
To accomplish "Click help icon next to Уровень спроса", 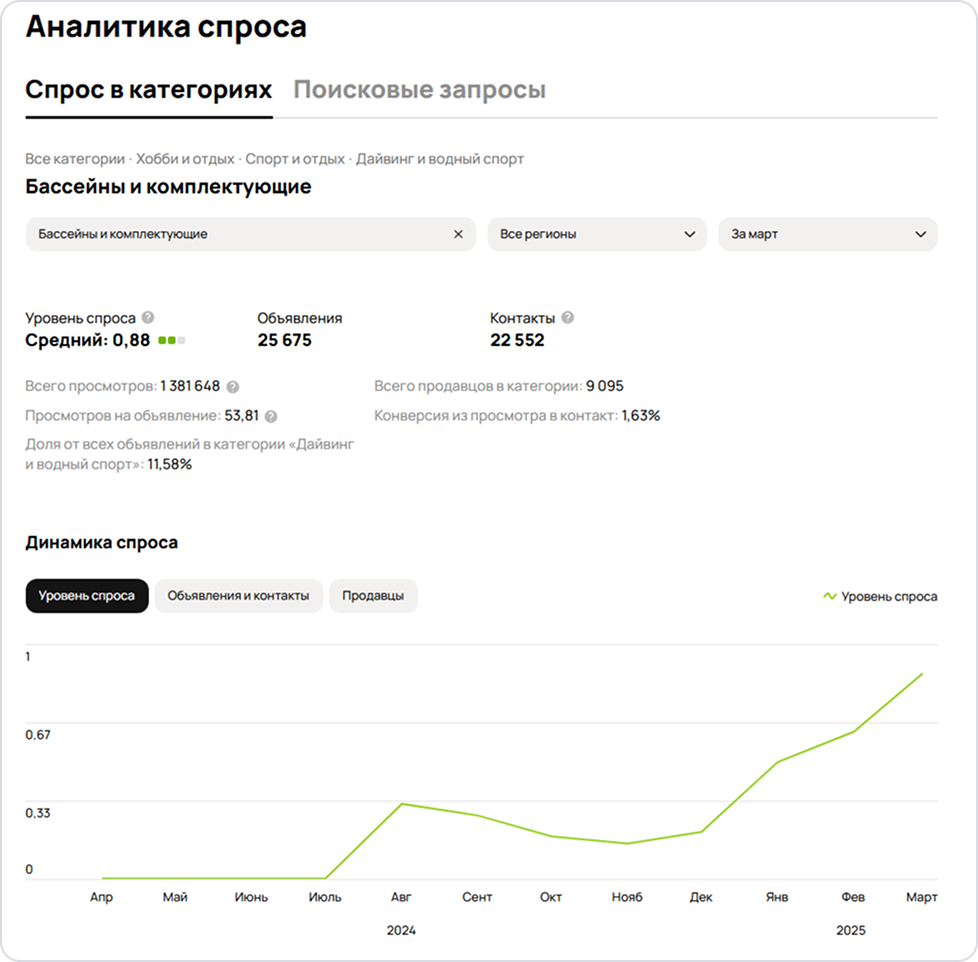I will [x=148, y=318].
